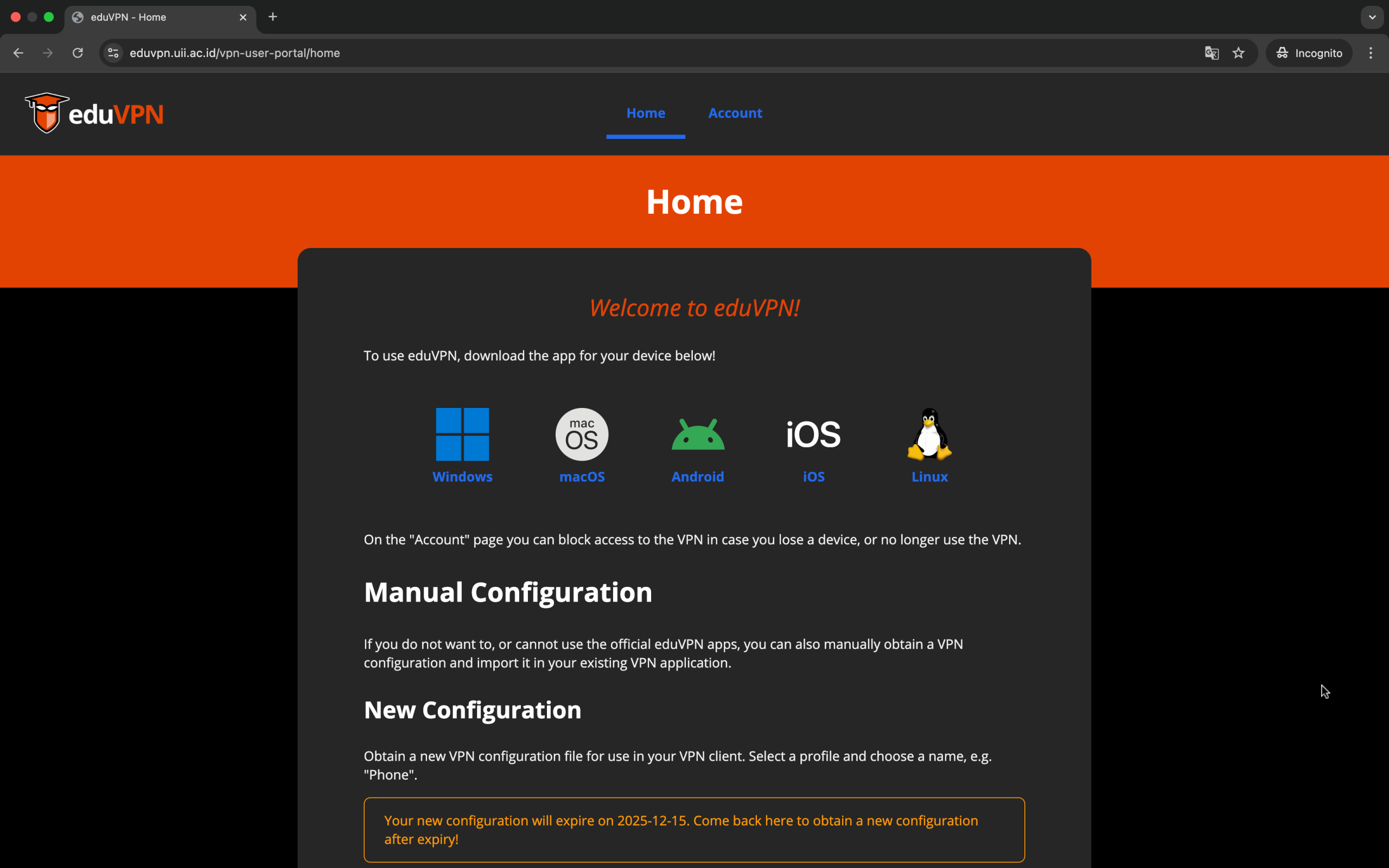This screenshot has width=1389, height=868.
Task: Open the Windows app link
Action: point(462,476)
